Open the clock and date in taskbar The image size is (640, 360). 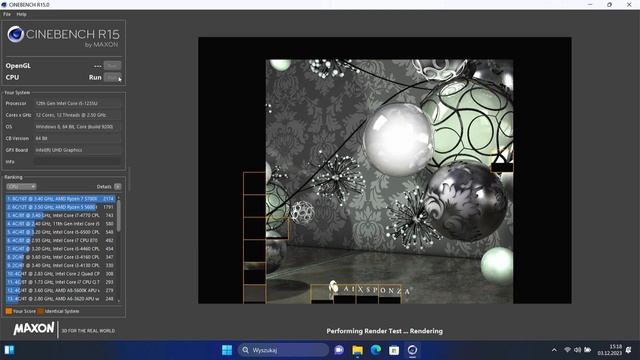(x=610, y=350)
